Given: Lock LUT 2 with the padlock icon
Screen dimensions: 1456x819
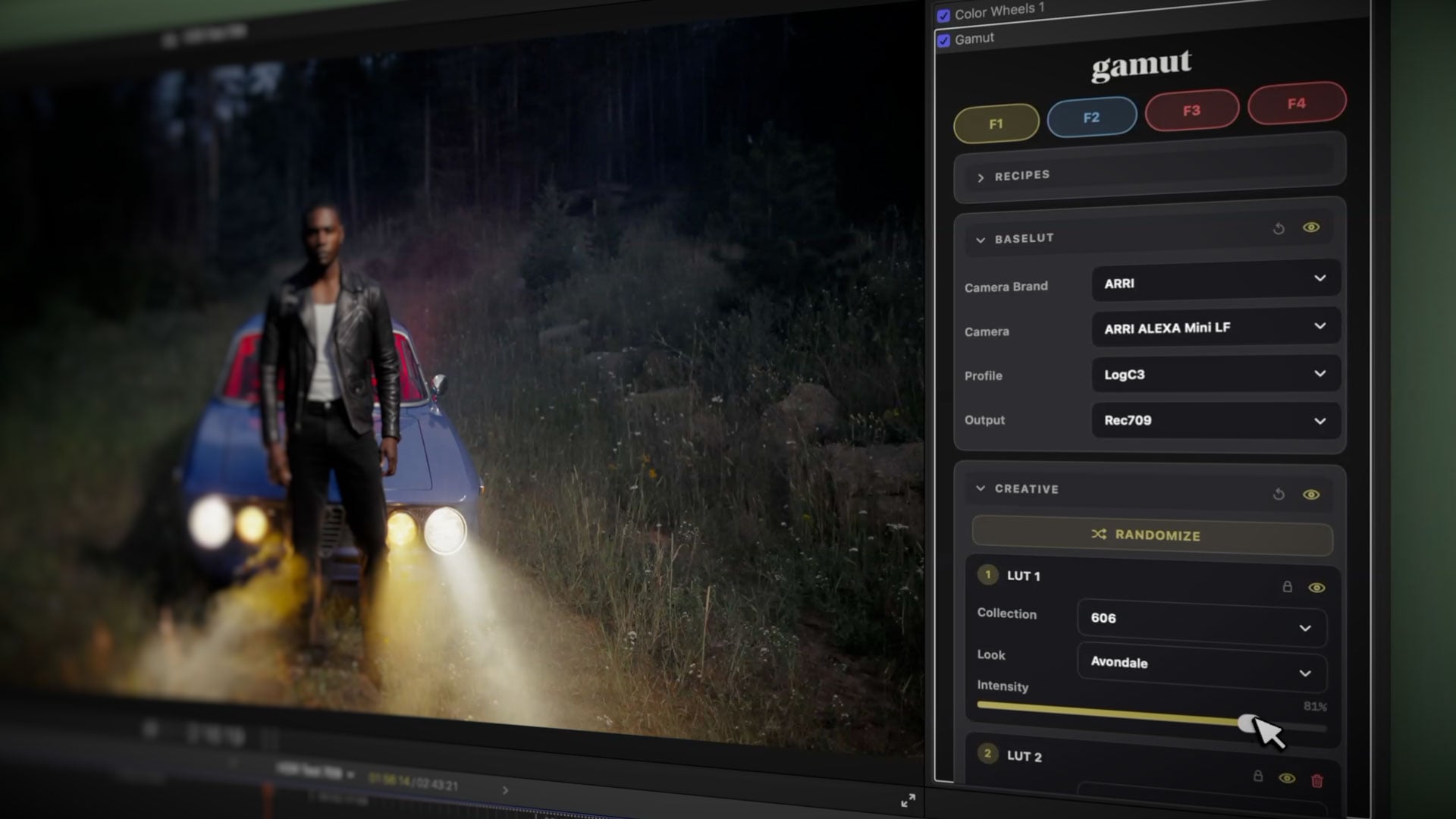Looking at the screenshot, I should pyautogui.click(x=1258, y=776).
